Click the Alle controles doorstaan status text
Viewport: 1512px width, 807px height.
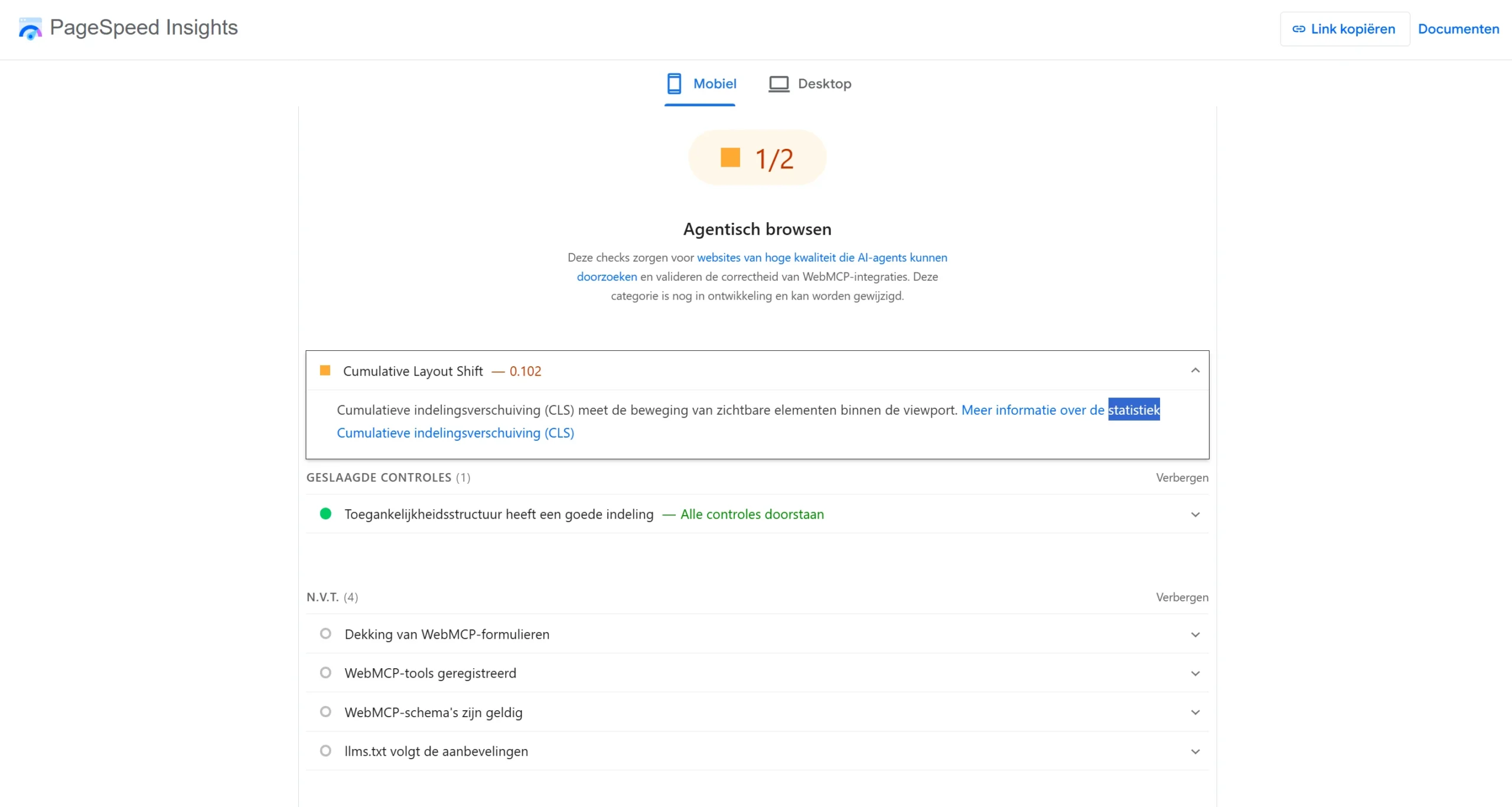pyautogui.click(x=752, y=514)
